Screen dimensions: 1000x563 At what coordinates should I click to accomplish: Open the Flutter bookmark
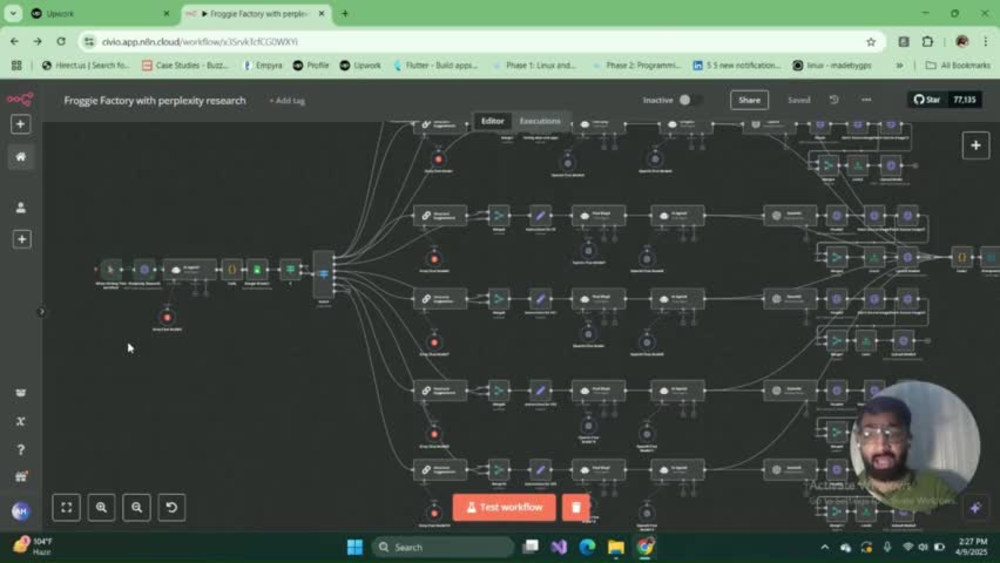[436, 65]
